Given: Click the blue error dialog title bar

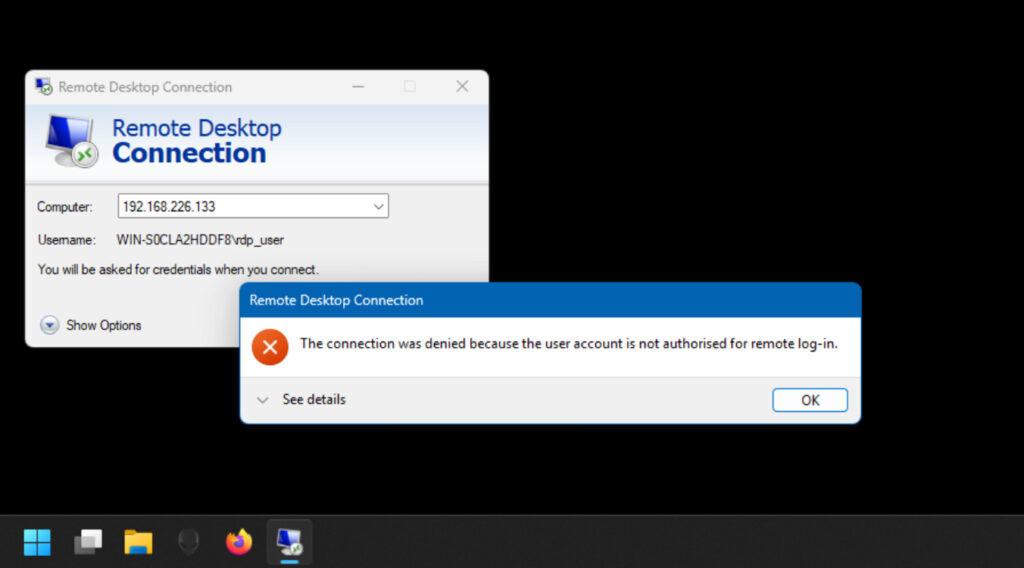Looking at the screenshot, I should tap(550, 300).
